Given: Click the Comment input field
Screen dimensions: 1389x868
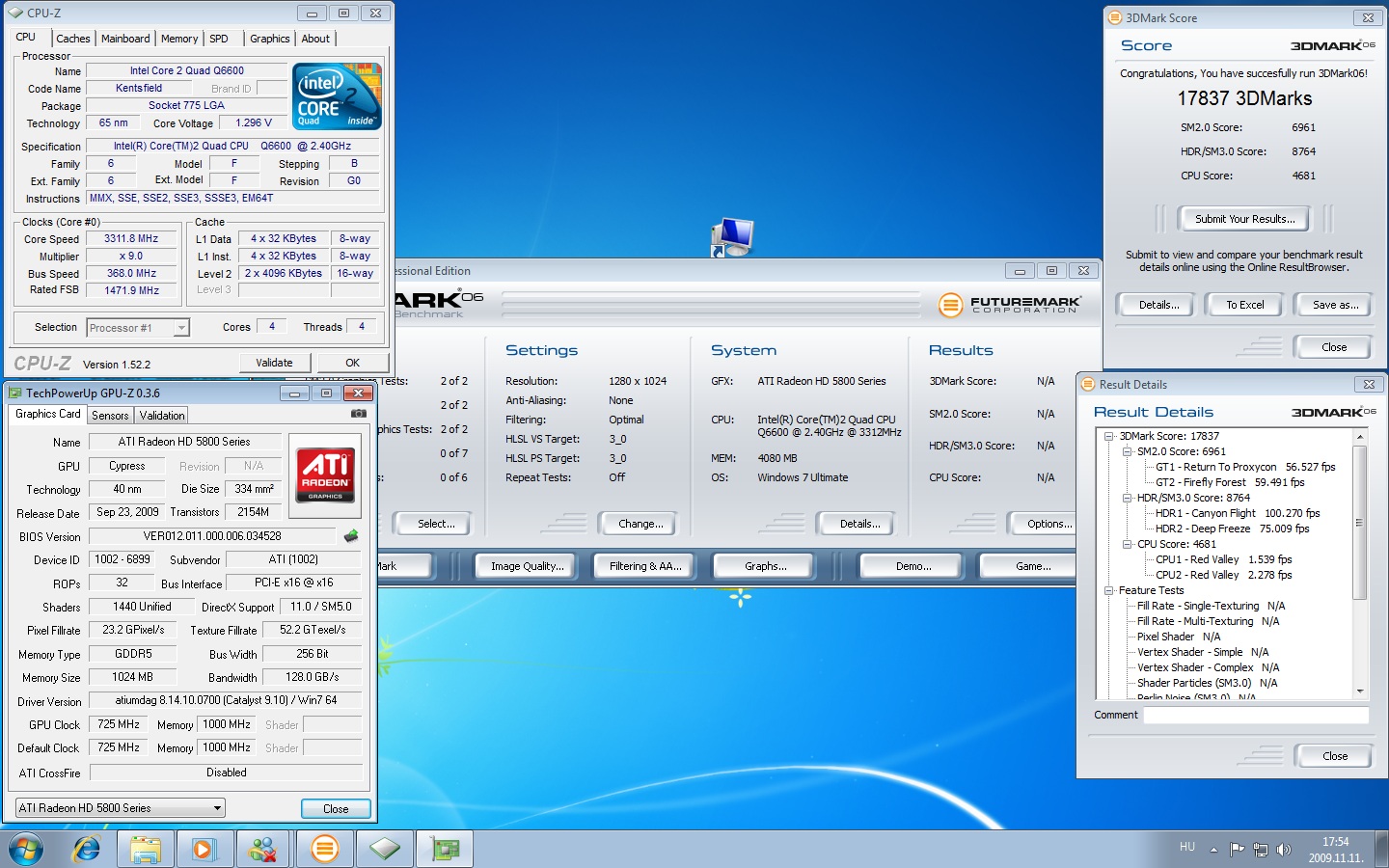Looking at the screenshot, I should 1256,715.
